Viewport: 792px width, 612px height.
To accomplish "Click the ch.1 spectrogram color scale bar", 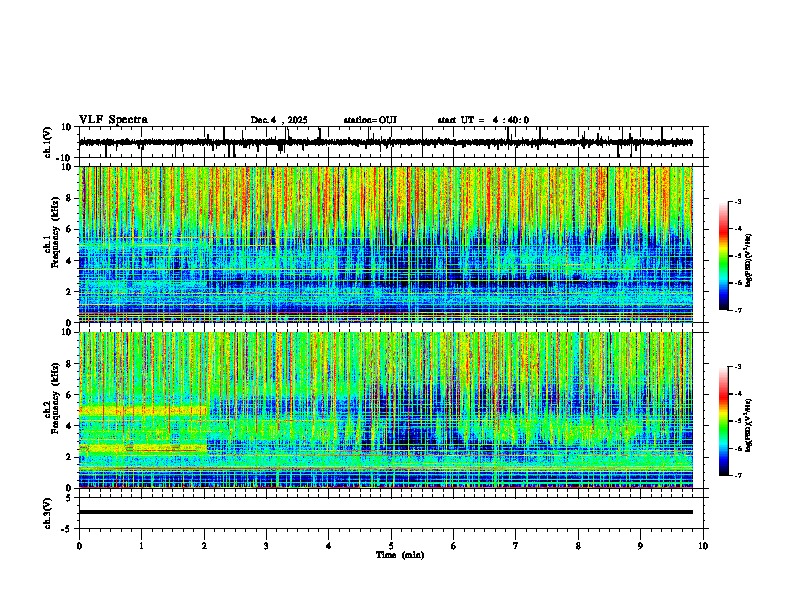I will (724, 256).
